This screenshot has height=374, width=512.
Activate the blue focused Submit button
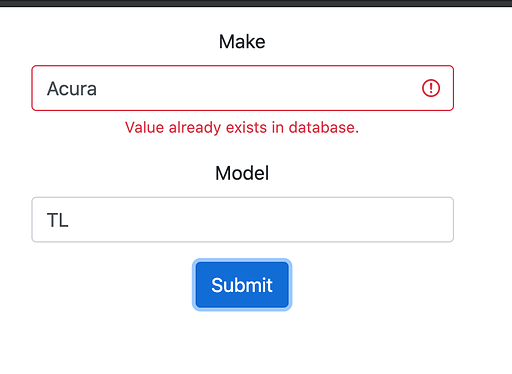[242, 285]
